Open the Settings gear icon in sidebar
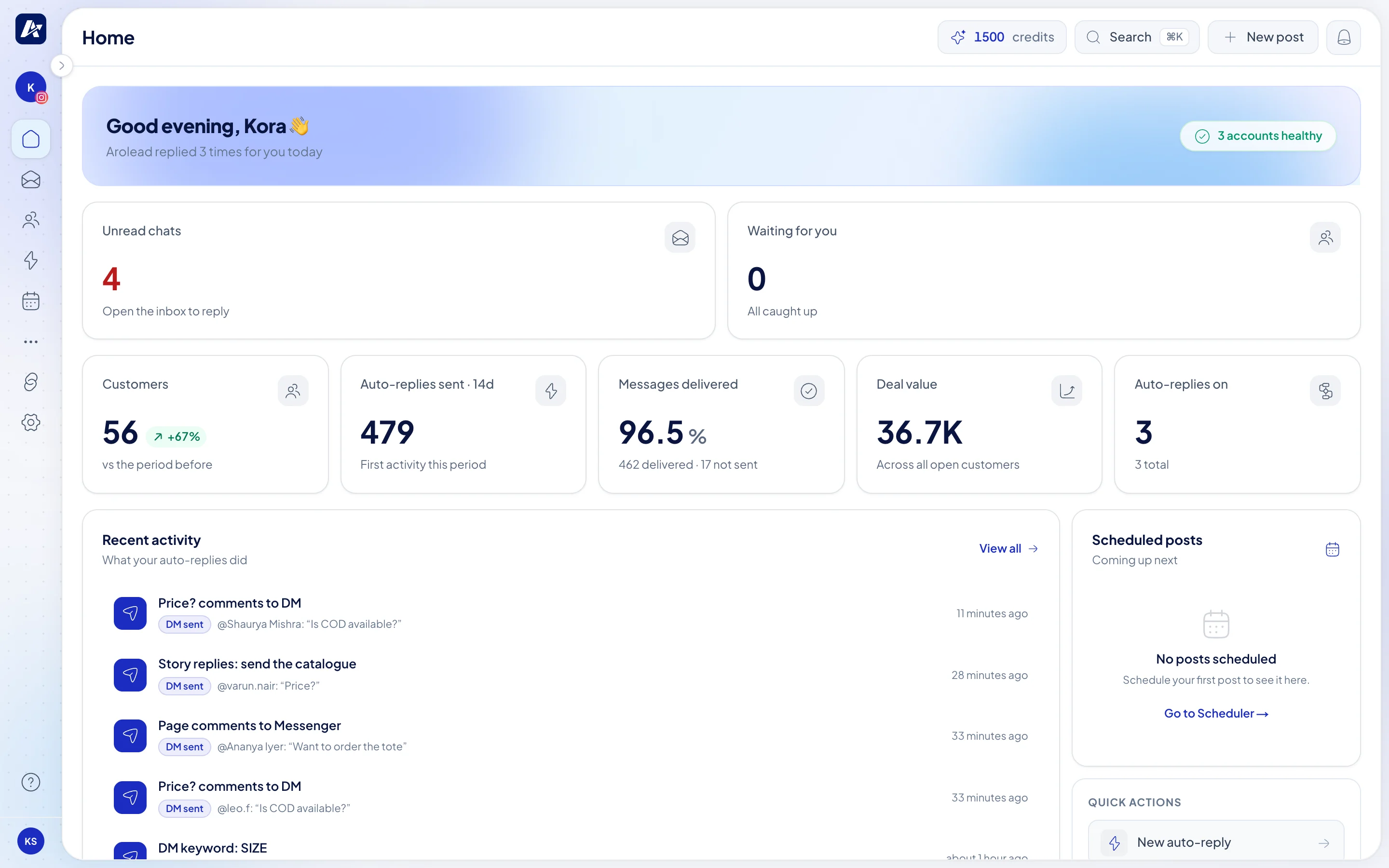 (x=31, y=422)
